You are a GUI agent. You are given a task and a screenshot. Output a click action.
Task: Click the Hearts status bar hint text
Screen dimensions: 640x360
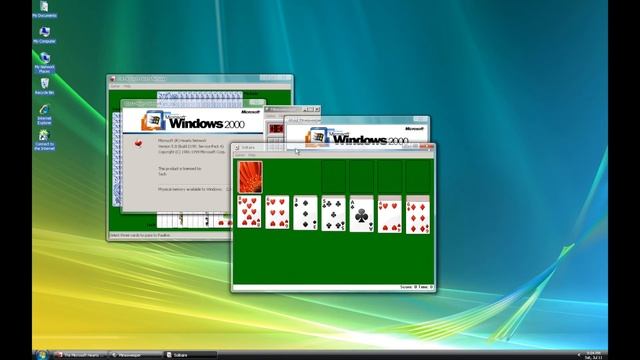pyautogui.click(x=140, y=236)
